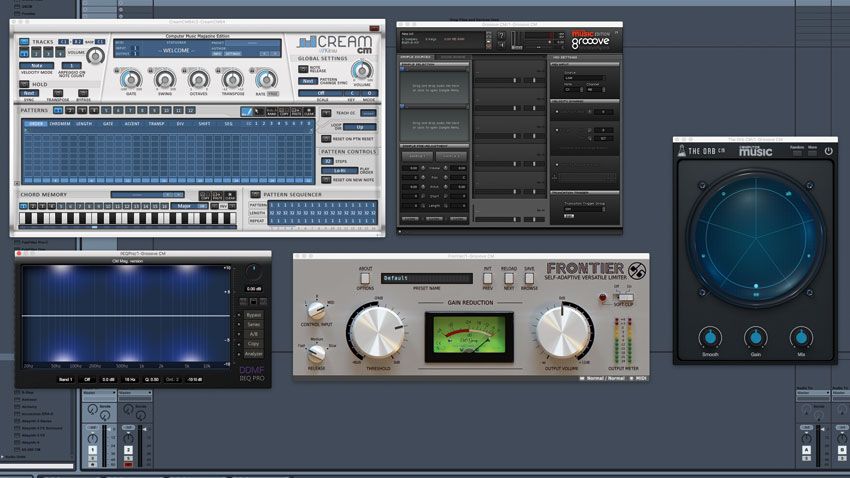Click the Random button in The Orb
The height and width of the screenshot is (478, 850).
tap(797, 151)
